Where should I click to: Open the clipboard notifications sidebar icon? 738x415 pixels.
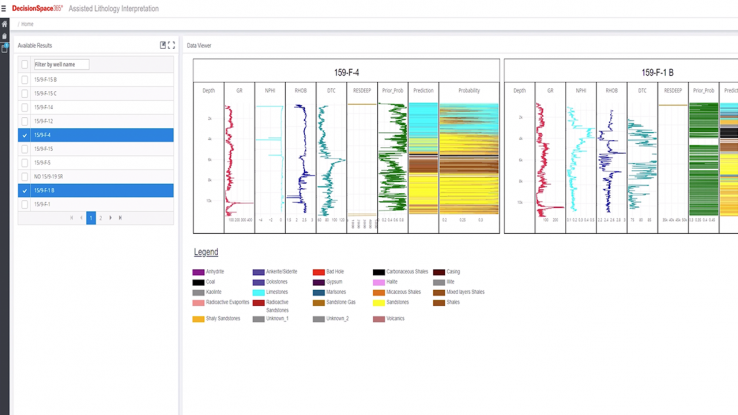pyautogui.click(x=4, y=47)
